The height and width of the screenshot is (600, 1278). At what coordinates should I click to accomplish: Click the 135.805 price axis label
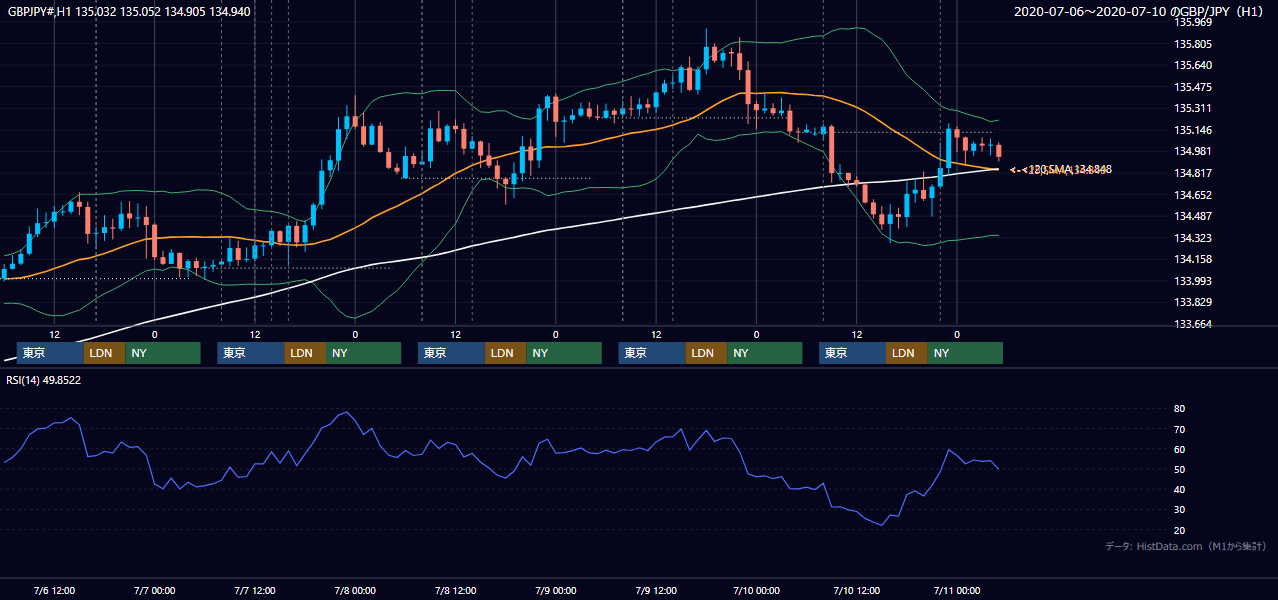coord(1193,44)
